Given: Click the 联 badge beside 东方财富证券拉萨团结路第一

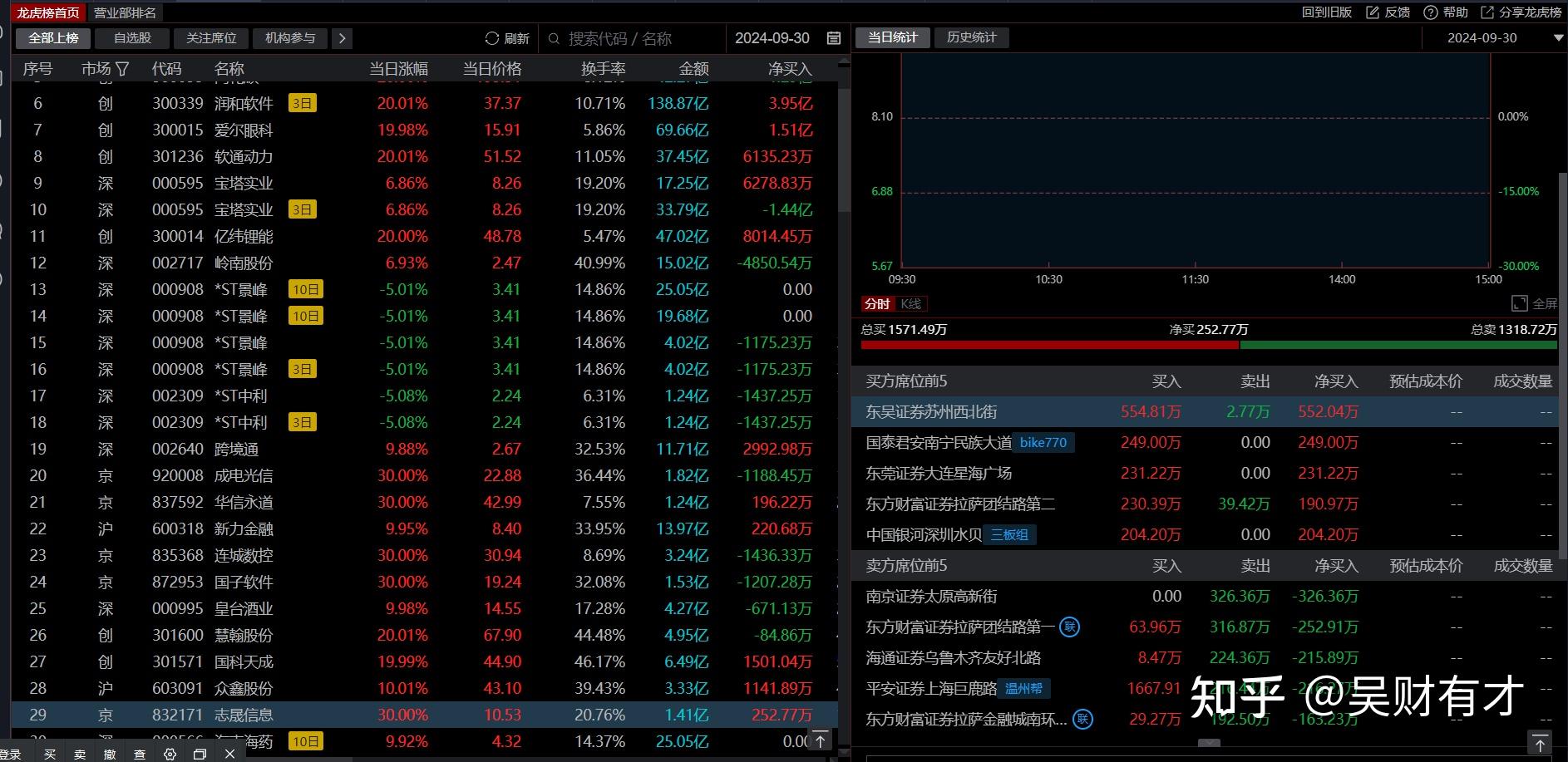Looking at the screenshot, I should (1070, 627).
